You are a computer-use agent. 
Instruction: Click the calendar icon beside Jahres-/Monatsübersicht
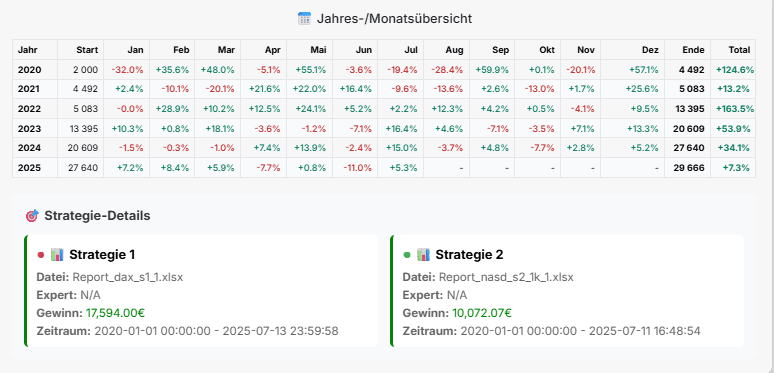pos(305,19)
